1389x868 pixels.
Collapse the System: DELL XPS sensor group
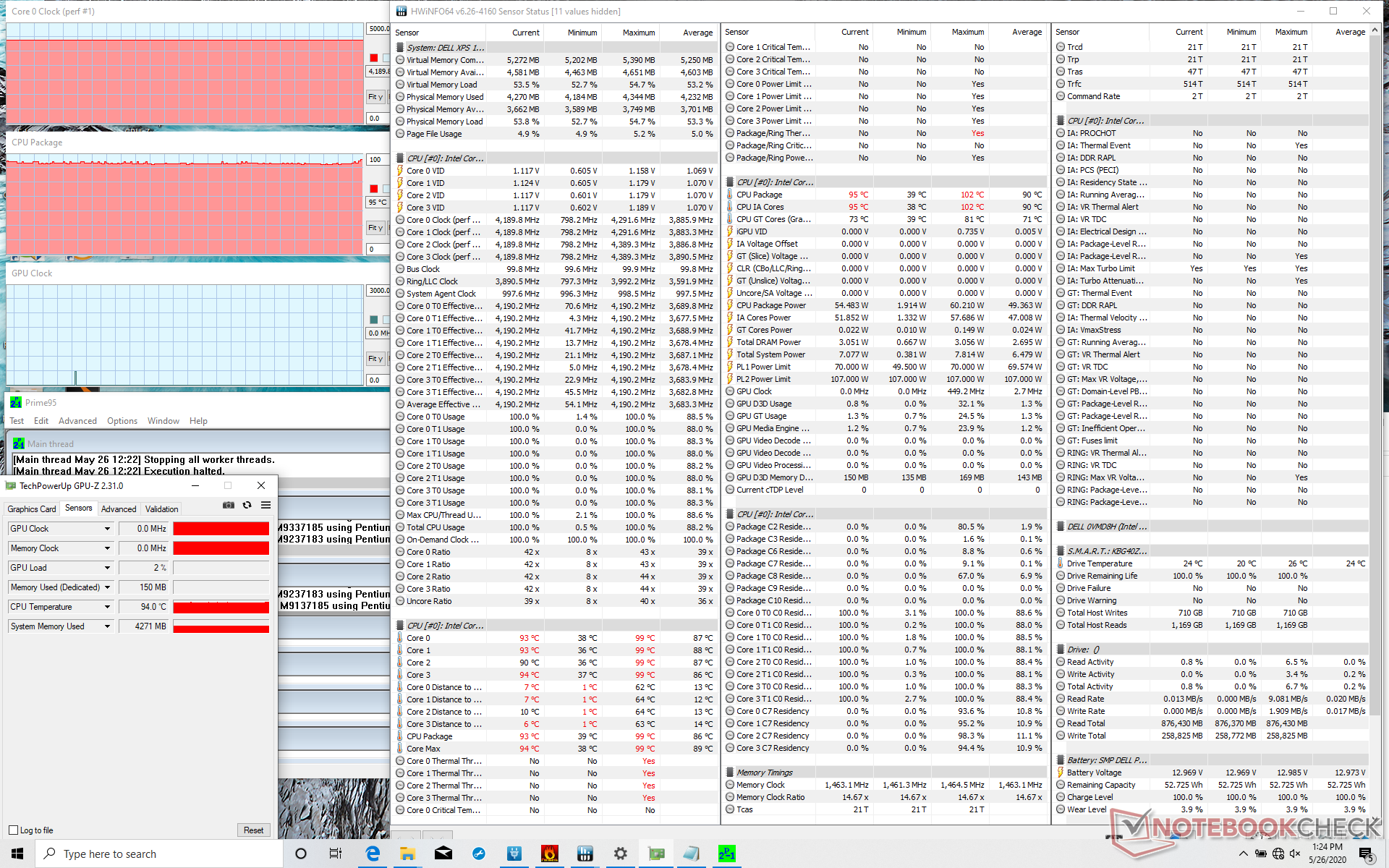400,48
